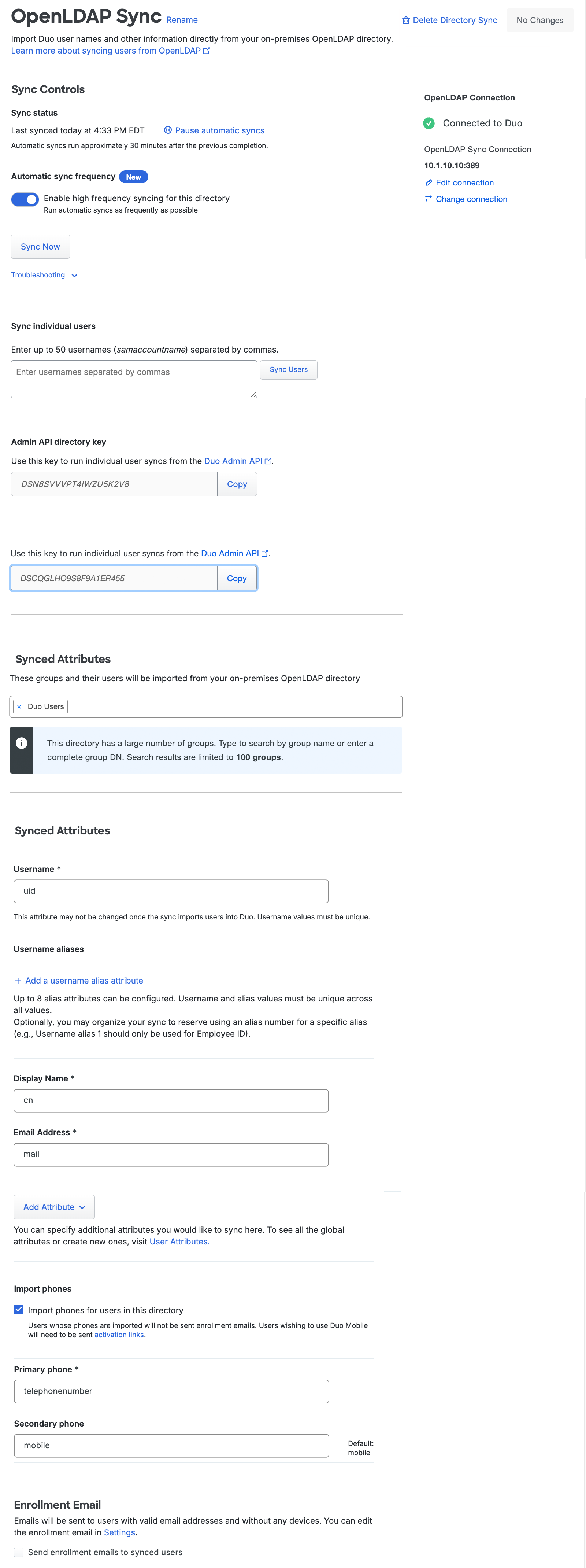Click the pause icon before Pause automatic syncs
Screen dimensions: 586x1568
click(168, 130)
